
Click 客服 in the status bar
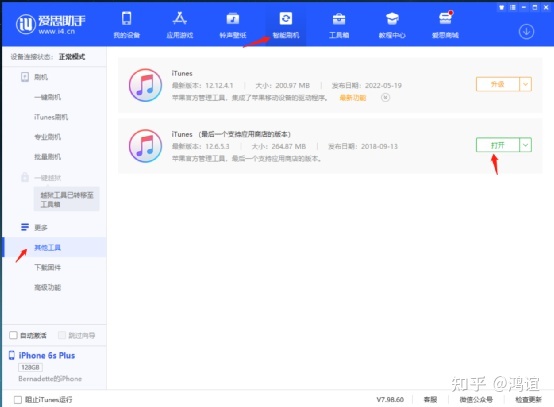(x=430, y=400)
